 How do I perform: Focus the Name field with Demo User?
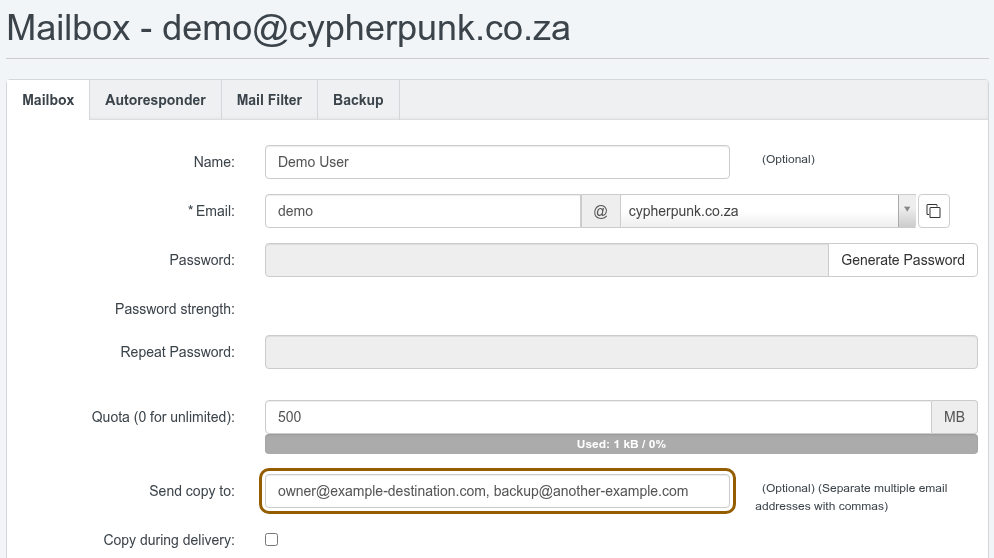pyautogui.click(x=497, y=162)
